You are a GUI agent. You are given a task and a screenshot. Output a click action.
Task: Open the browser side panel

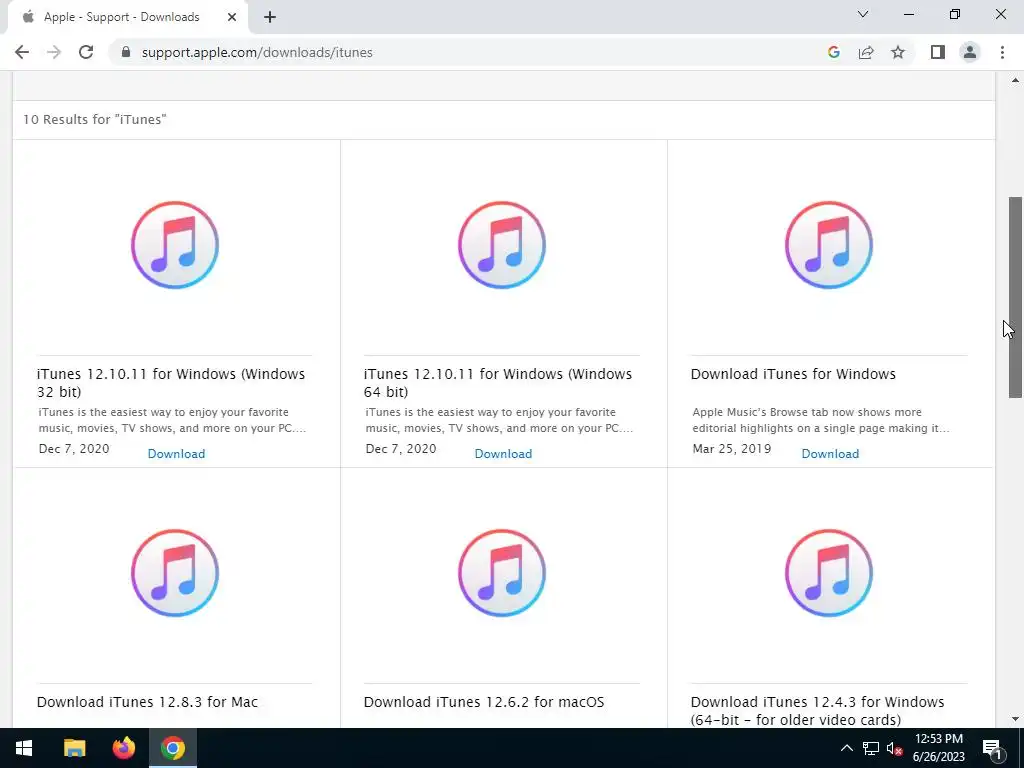point(938,52)
